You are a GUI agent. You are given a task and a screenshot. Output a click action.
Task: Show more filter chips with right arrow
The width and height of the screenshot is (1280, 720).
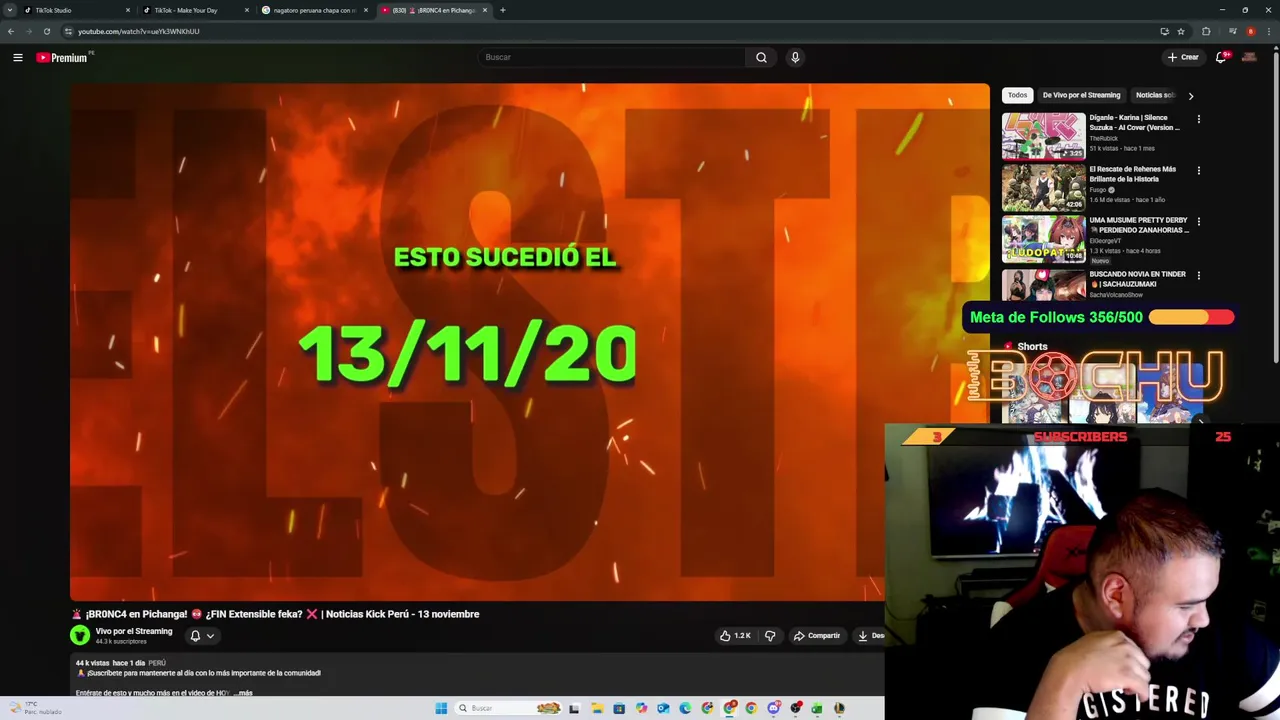click(x=1191, y=96)
